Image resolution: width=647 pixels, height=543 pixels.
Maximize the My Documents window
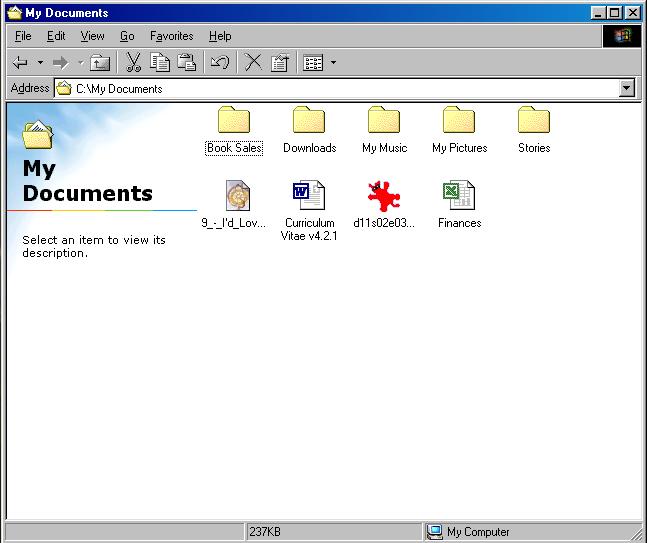pos(614,13)
